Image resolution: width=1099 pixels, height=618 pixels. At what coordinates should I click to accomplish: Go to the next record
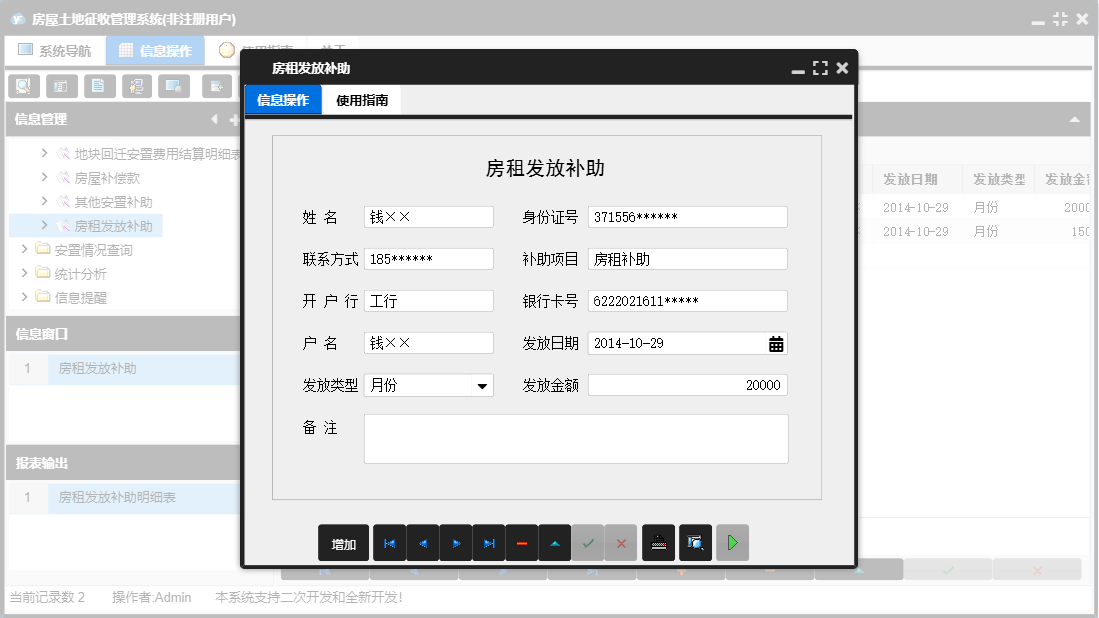(x=456, y=542)
